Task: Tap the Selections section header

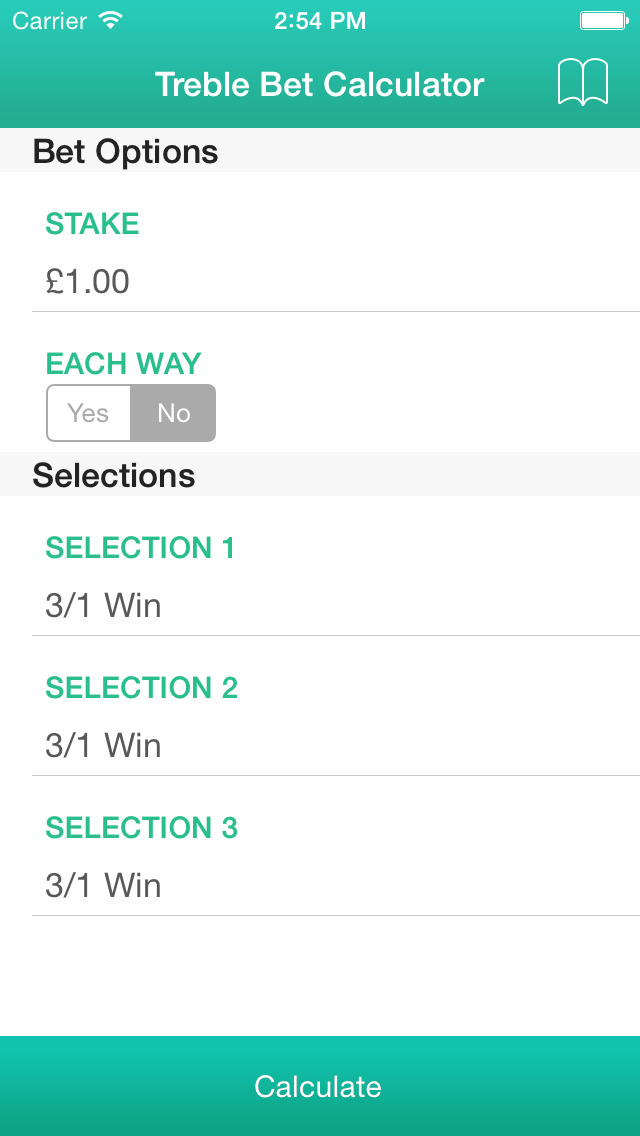Action: [x=114, y=476]
